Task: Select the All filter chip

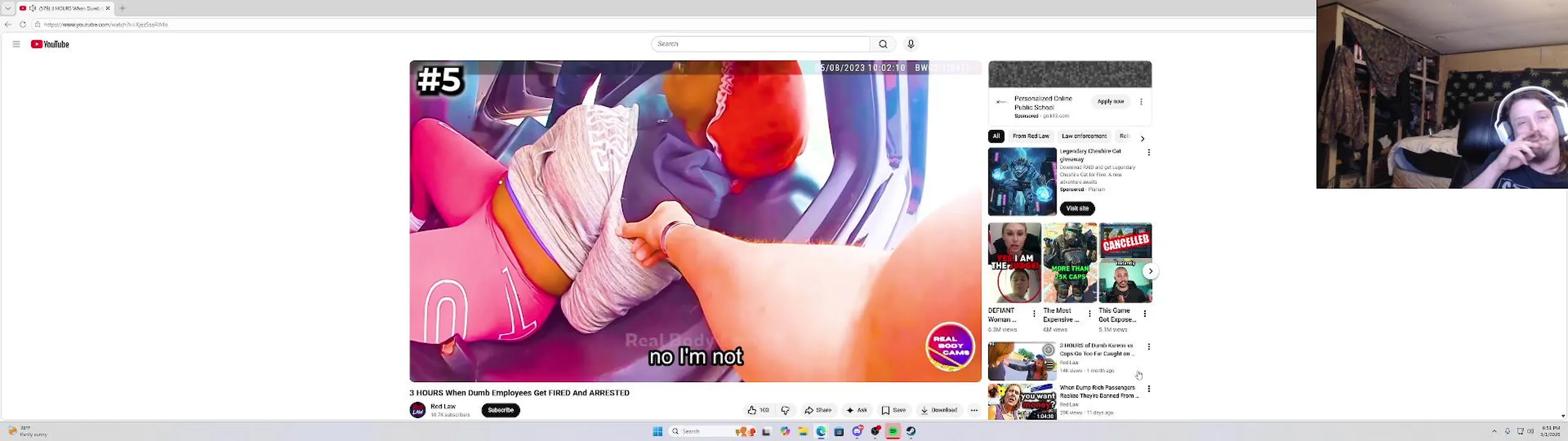Action: tap(996, 136)
